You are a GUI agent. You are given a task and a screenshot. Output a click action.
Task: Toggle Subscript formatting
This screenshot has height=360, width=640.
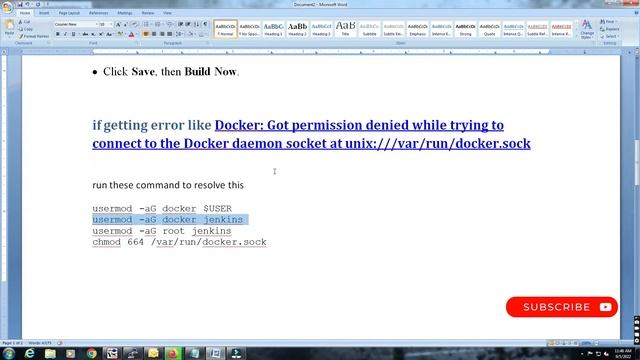point(93,34)
